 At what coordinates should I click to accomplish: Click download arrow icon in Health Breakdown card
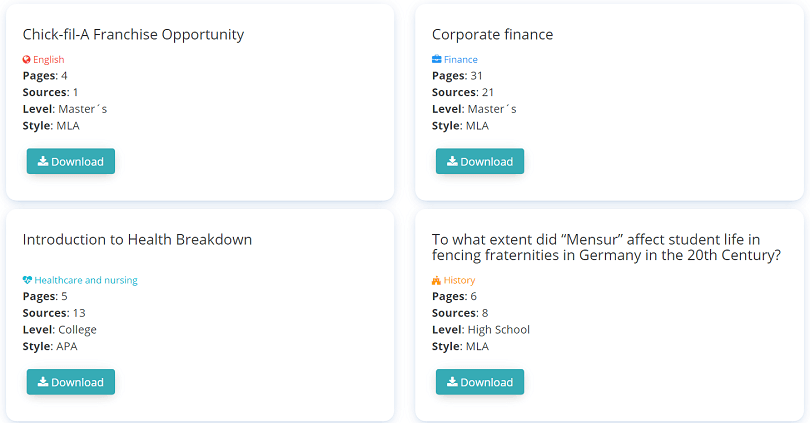(43, 382)
